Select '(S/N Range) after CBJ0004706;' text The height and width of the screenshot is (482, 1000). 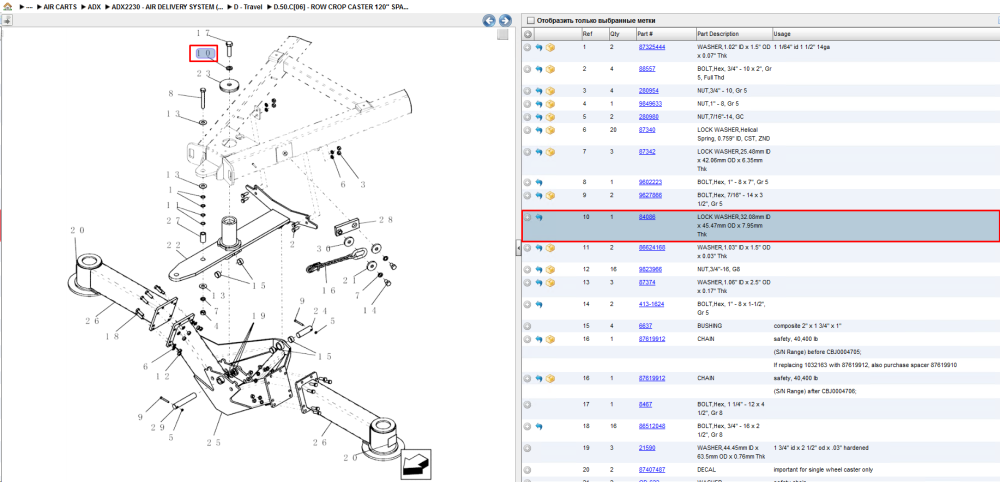[814, 391]
